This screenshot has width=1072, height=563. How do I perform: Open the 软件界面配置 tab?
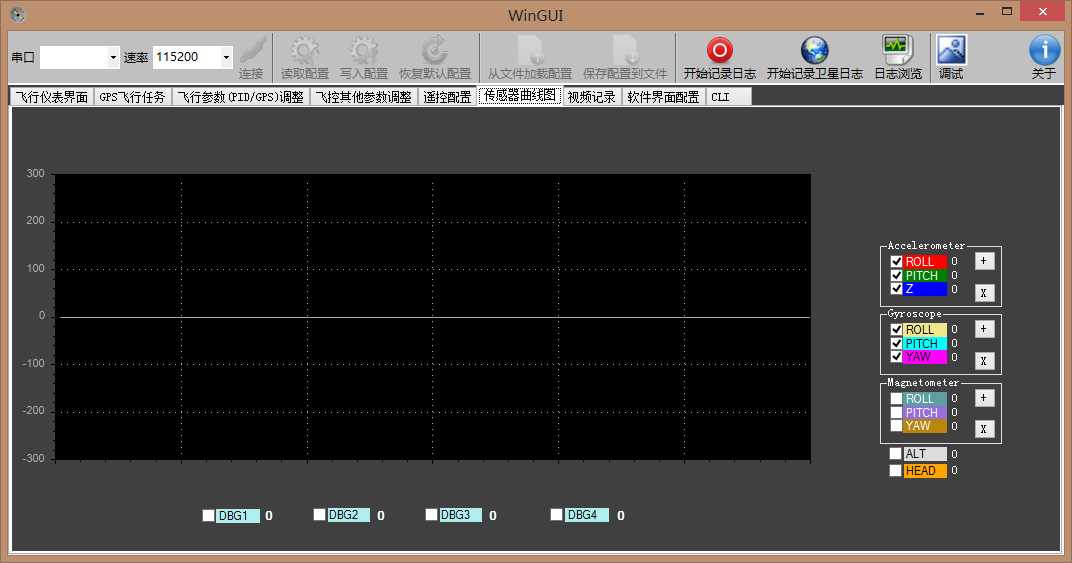point(663,97)
